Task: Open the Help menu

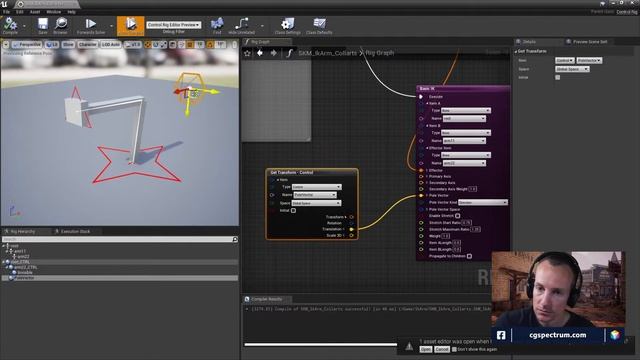Action: 71,12
